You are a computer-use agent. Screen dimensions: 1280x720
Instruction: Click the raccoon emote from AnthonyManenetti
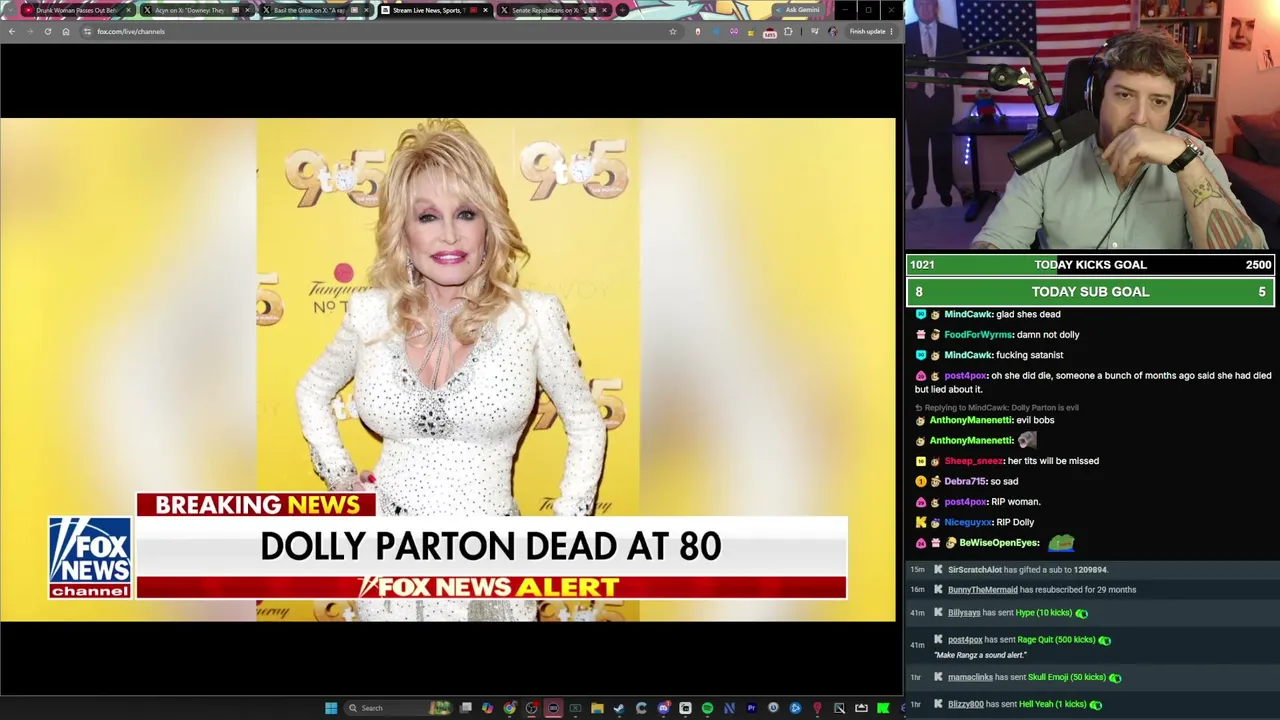pos(1027,440)
